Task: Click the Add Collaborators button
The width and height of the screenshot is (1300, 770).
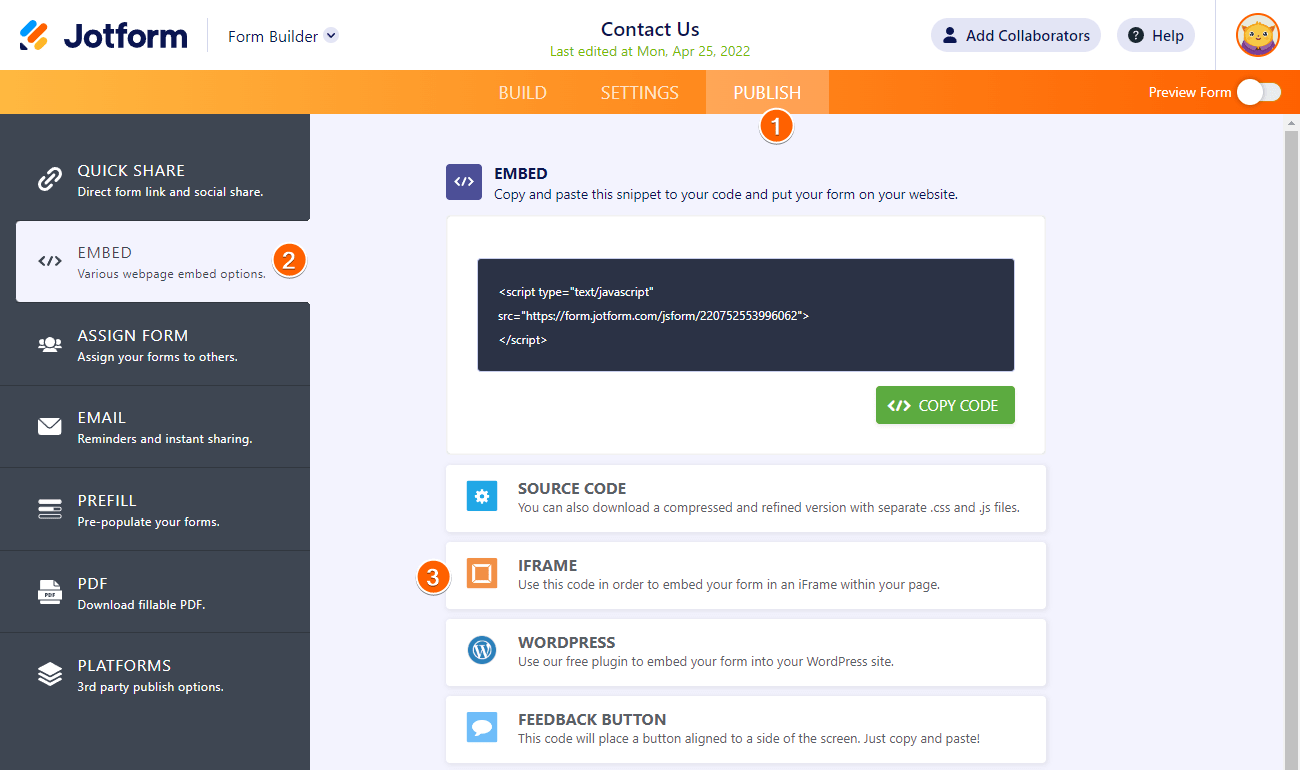Action: tap(1015, 35)
